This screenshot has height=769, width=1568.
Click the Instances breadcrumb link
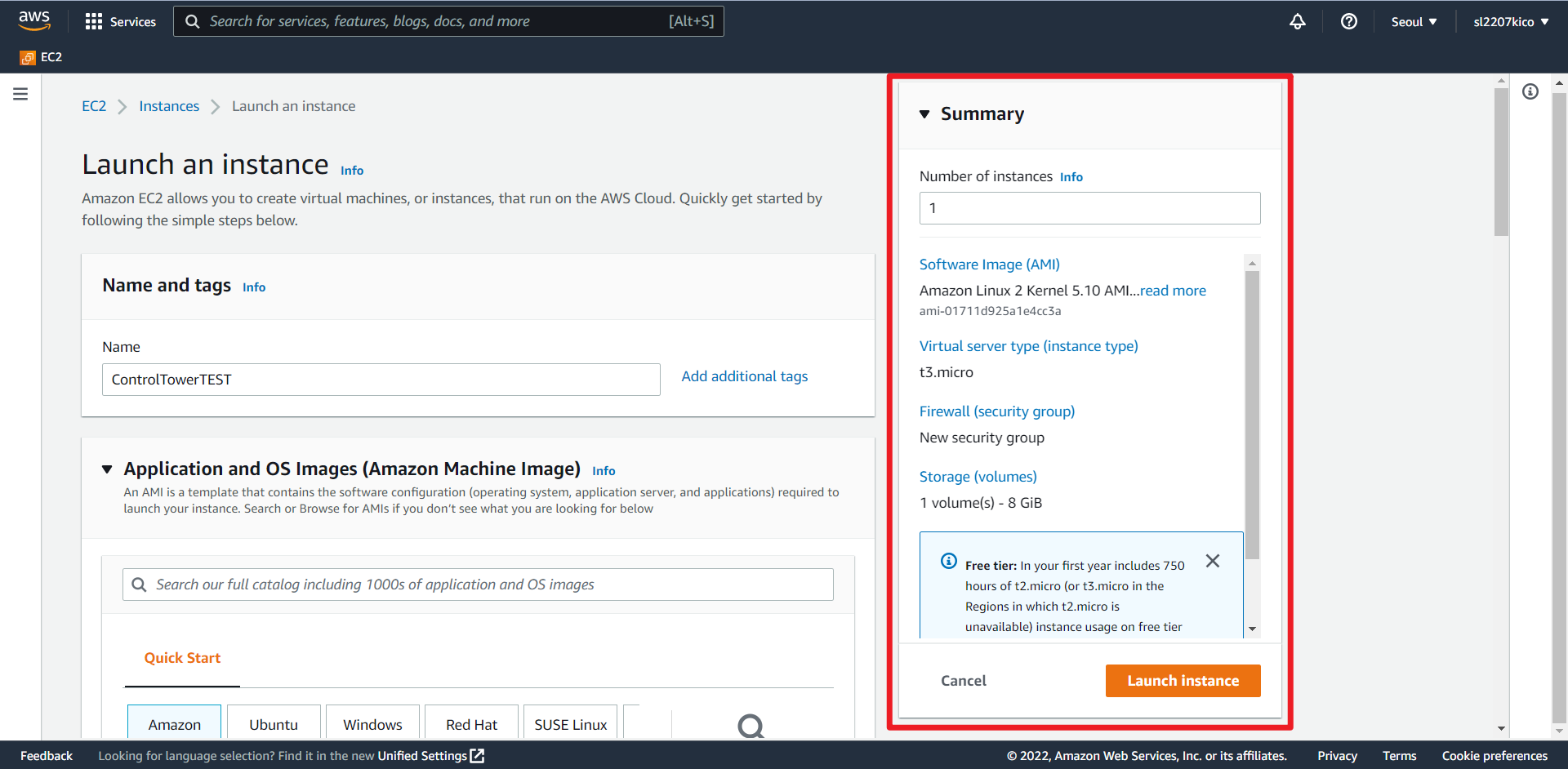[169, 106]
